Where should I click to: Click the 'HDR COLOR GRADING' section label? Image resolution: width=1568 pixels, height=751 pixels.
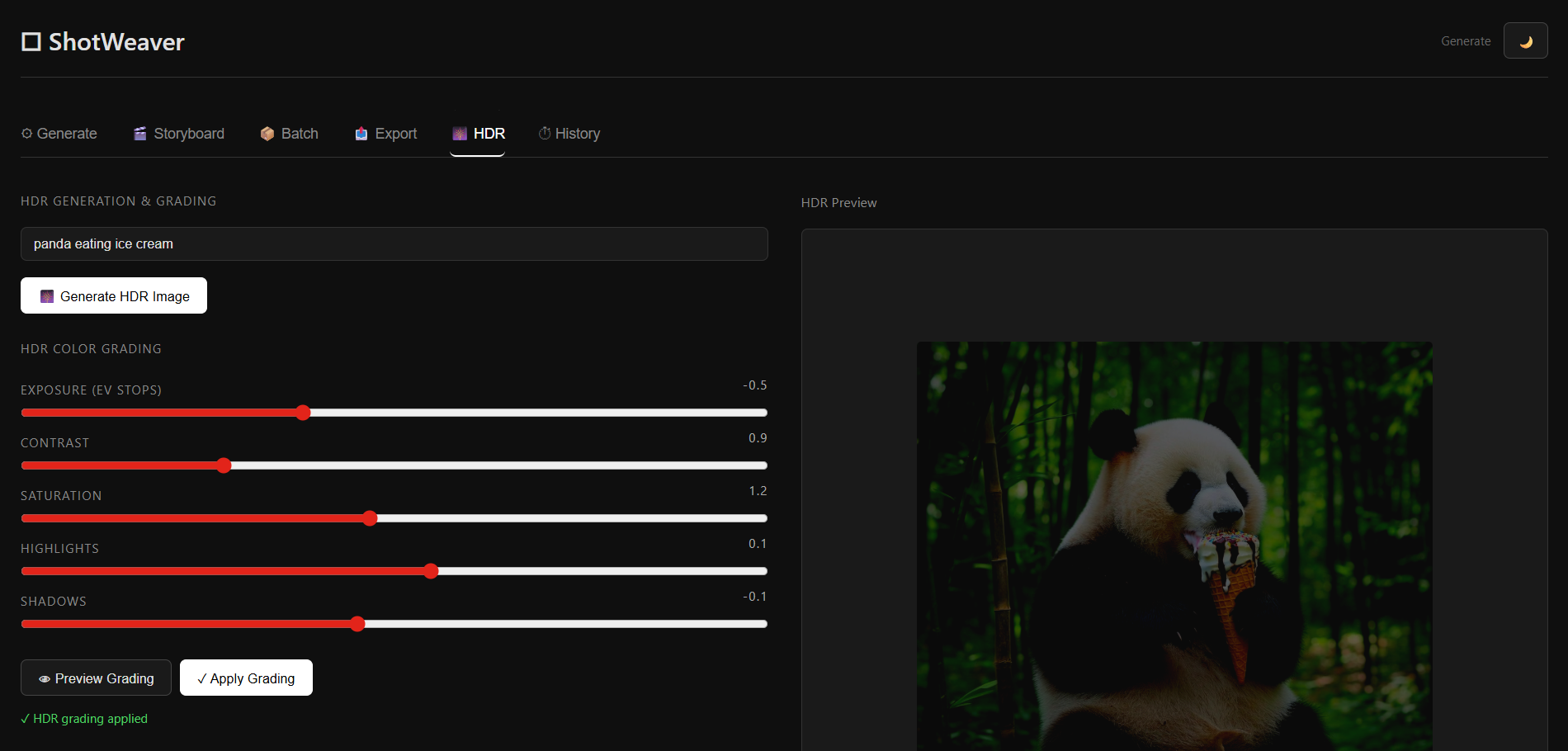pyautogui.click(x=91, y=349)
